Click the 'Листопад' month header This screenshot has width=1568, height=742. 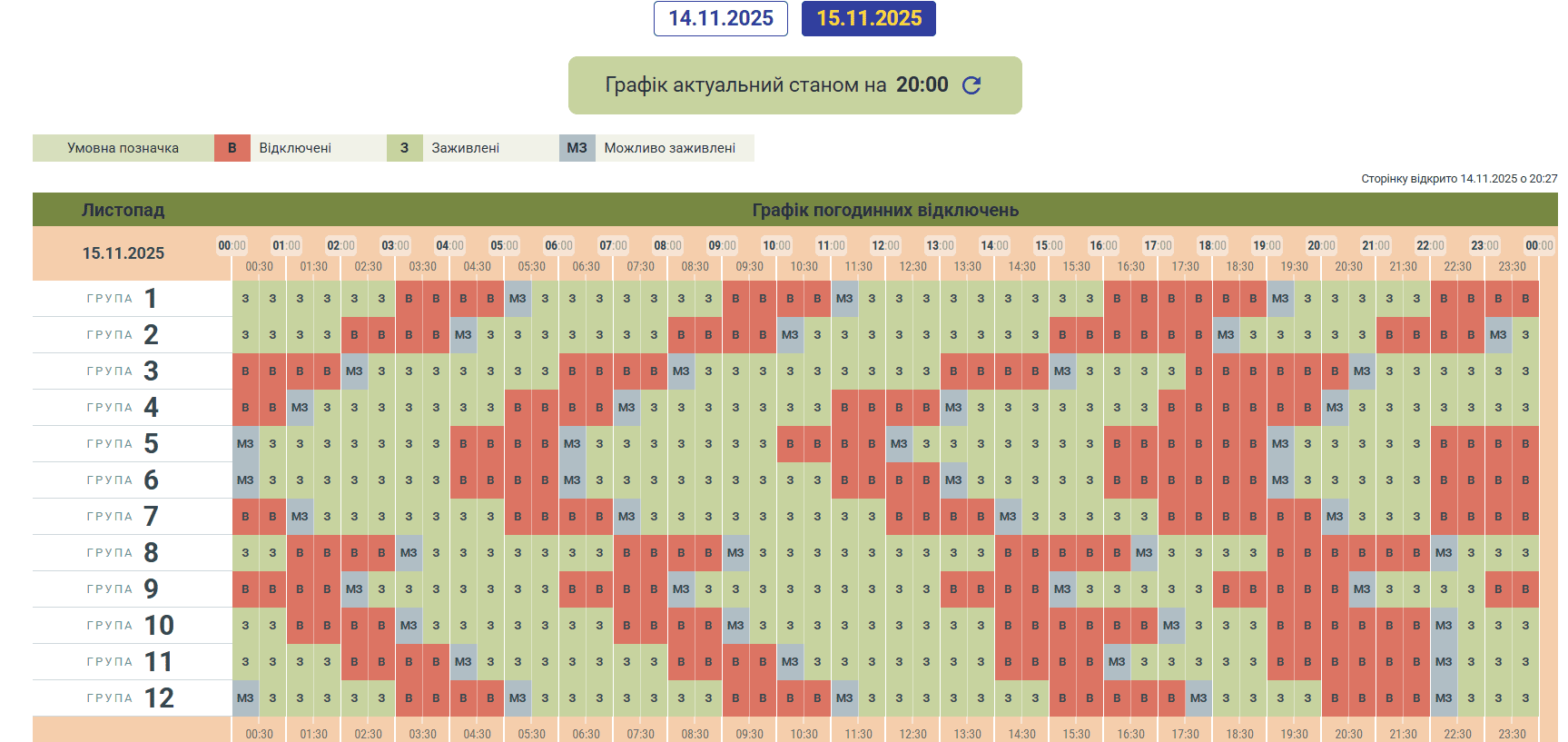123,210
